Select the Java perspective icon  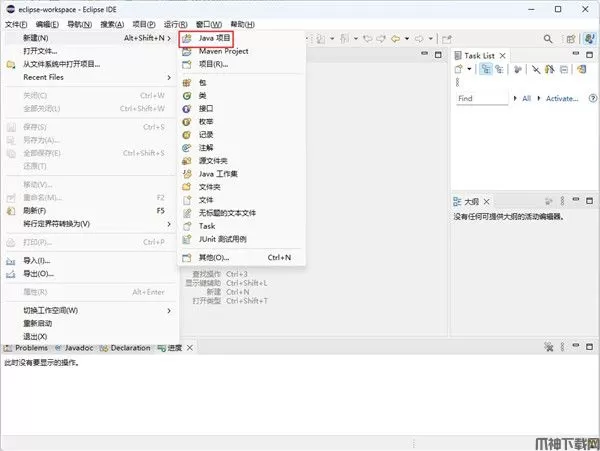click(589, 39)
